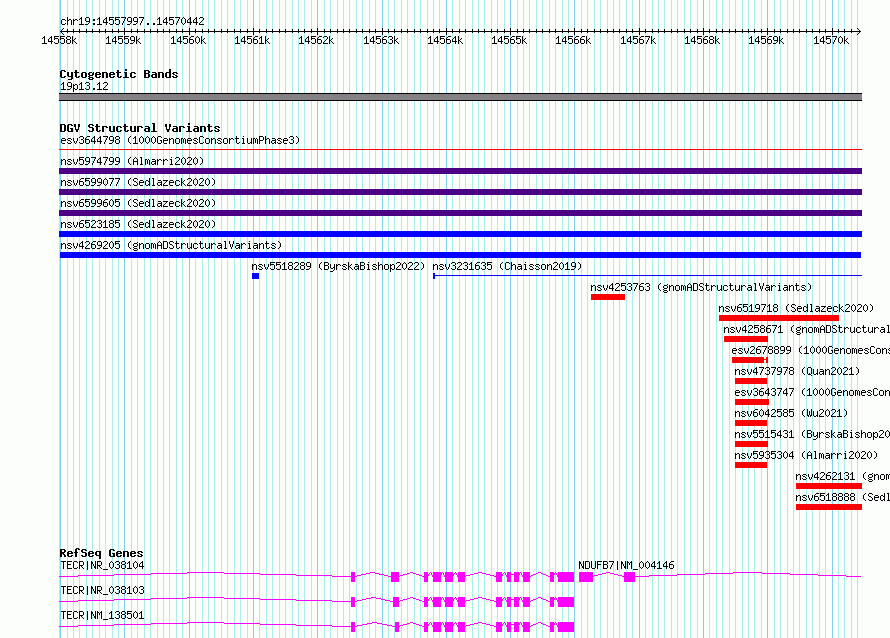Open nsv3231635 (Chaisson2019) variant label
The image size is (890, 638).
507,266
